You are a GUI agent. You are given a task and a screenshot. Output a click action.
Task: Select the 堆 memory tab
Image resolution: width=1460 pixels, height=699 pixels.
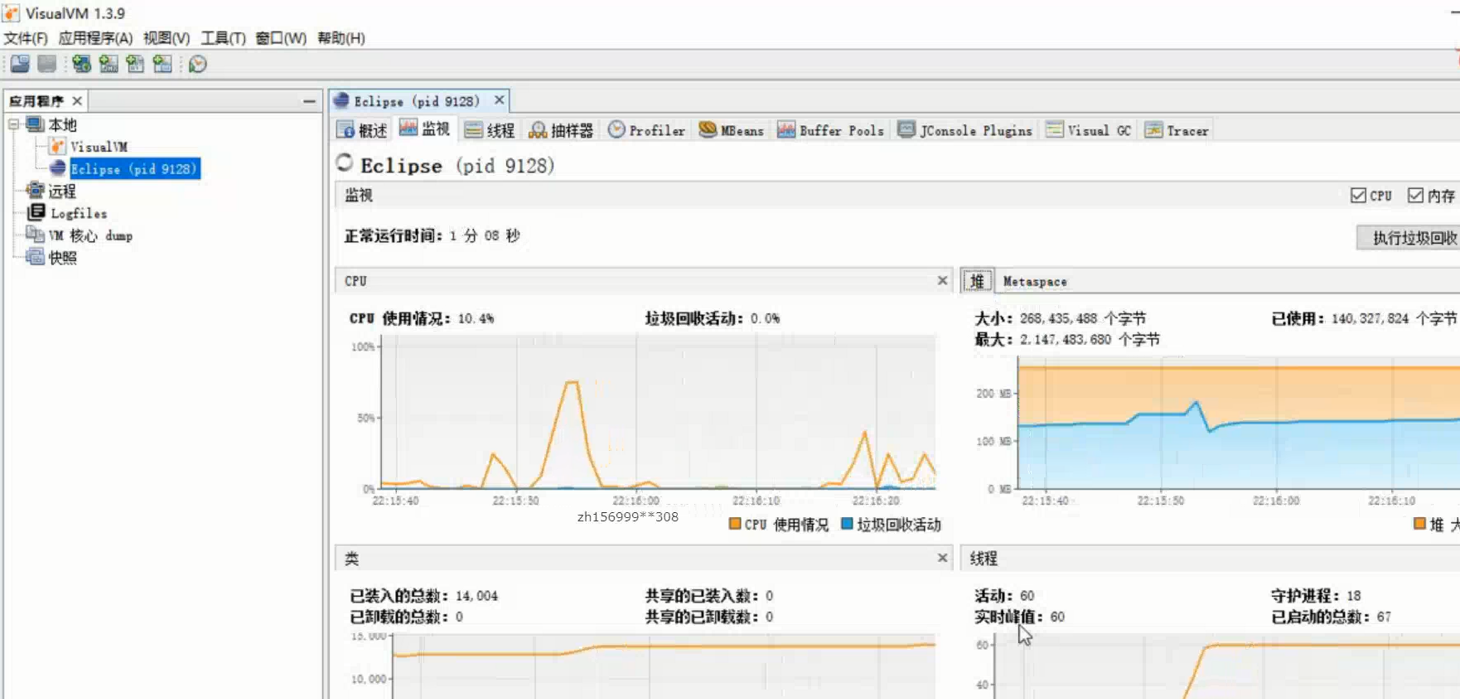click(977, 281)
